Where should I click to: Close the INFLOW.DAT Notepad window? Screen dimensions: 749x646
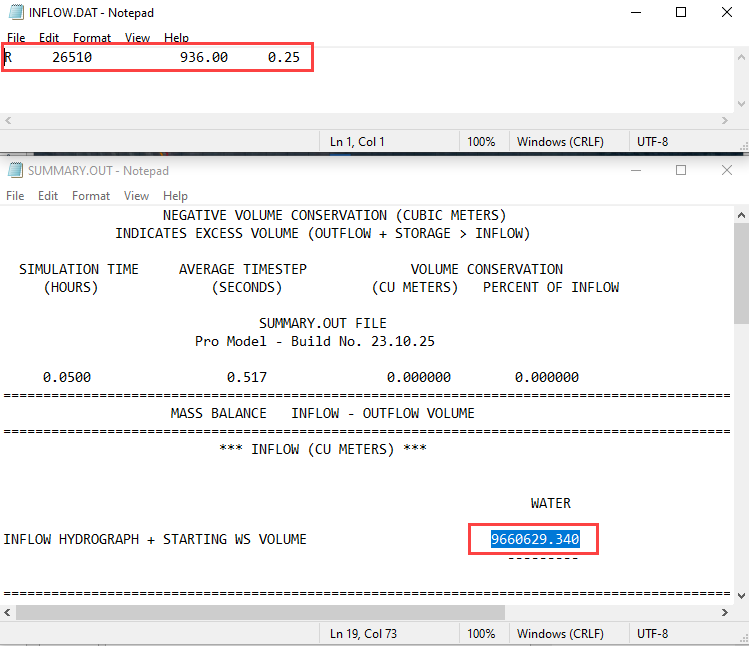[x=726, y=13]
